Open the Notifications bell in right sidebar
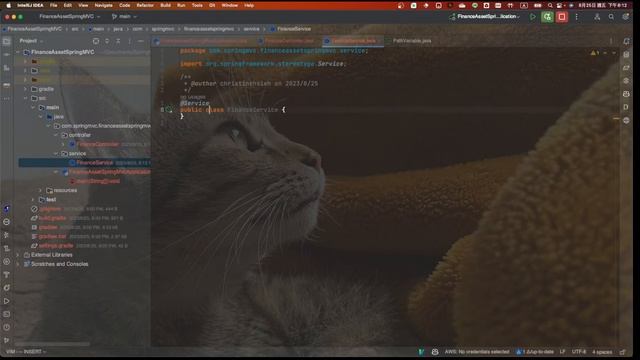 [x=626, y=41]
